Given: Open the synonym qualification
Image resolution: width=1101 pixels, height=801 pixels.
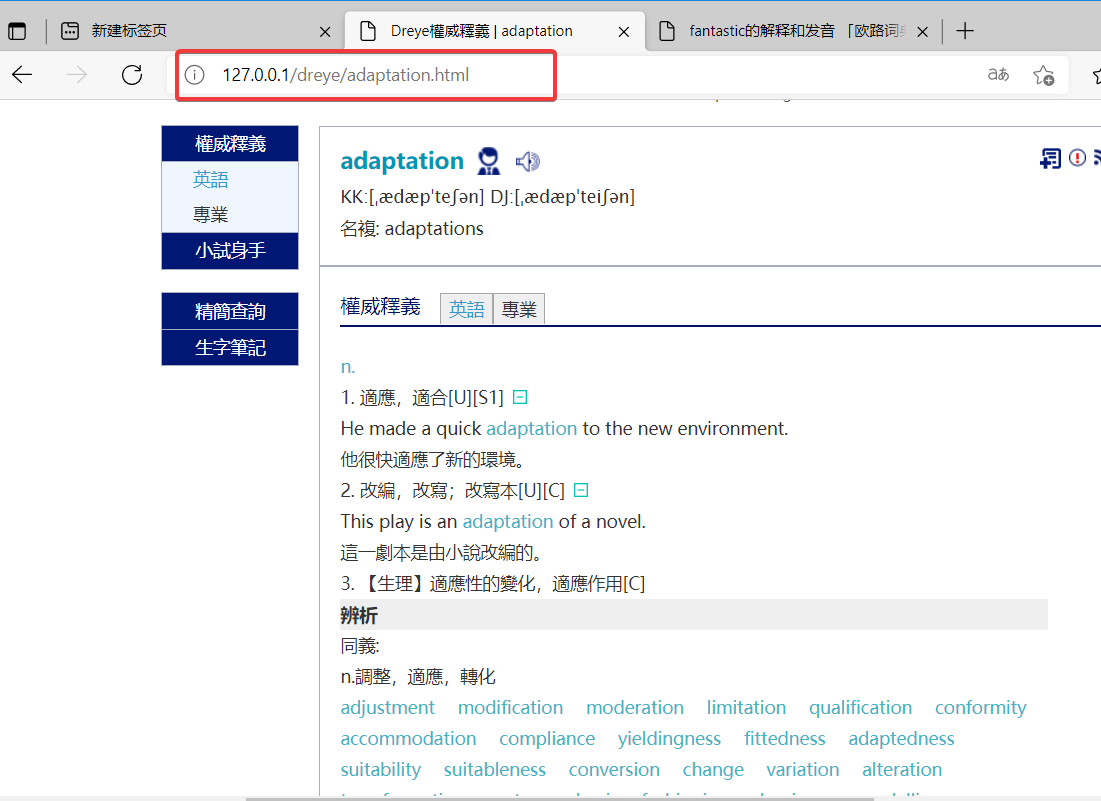Looking at the screenshot, I should tap(860, 708).
